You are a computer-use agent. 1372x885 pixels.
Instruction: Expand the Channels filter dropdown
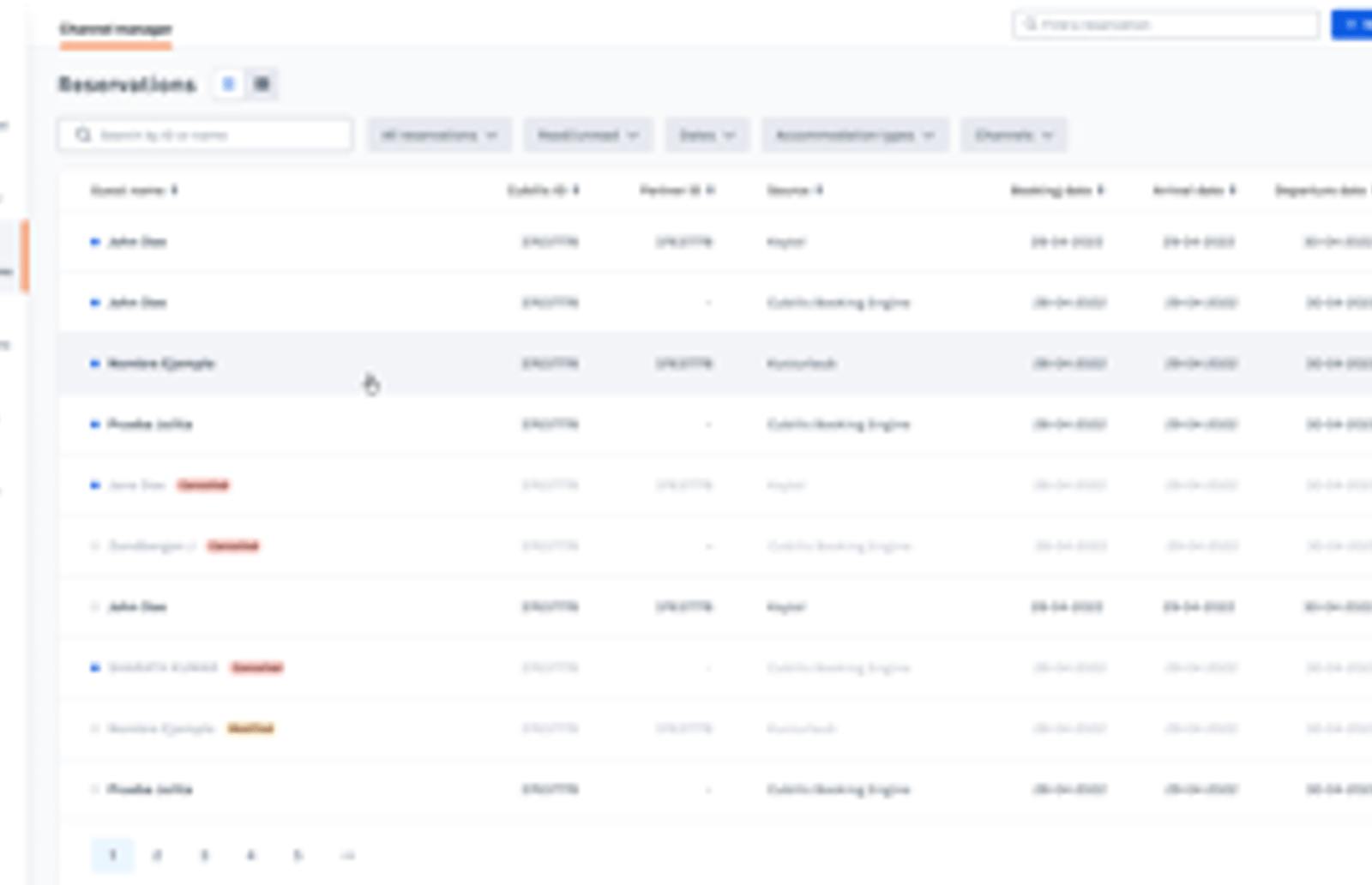point(1014,135)
